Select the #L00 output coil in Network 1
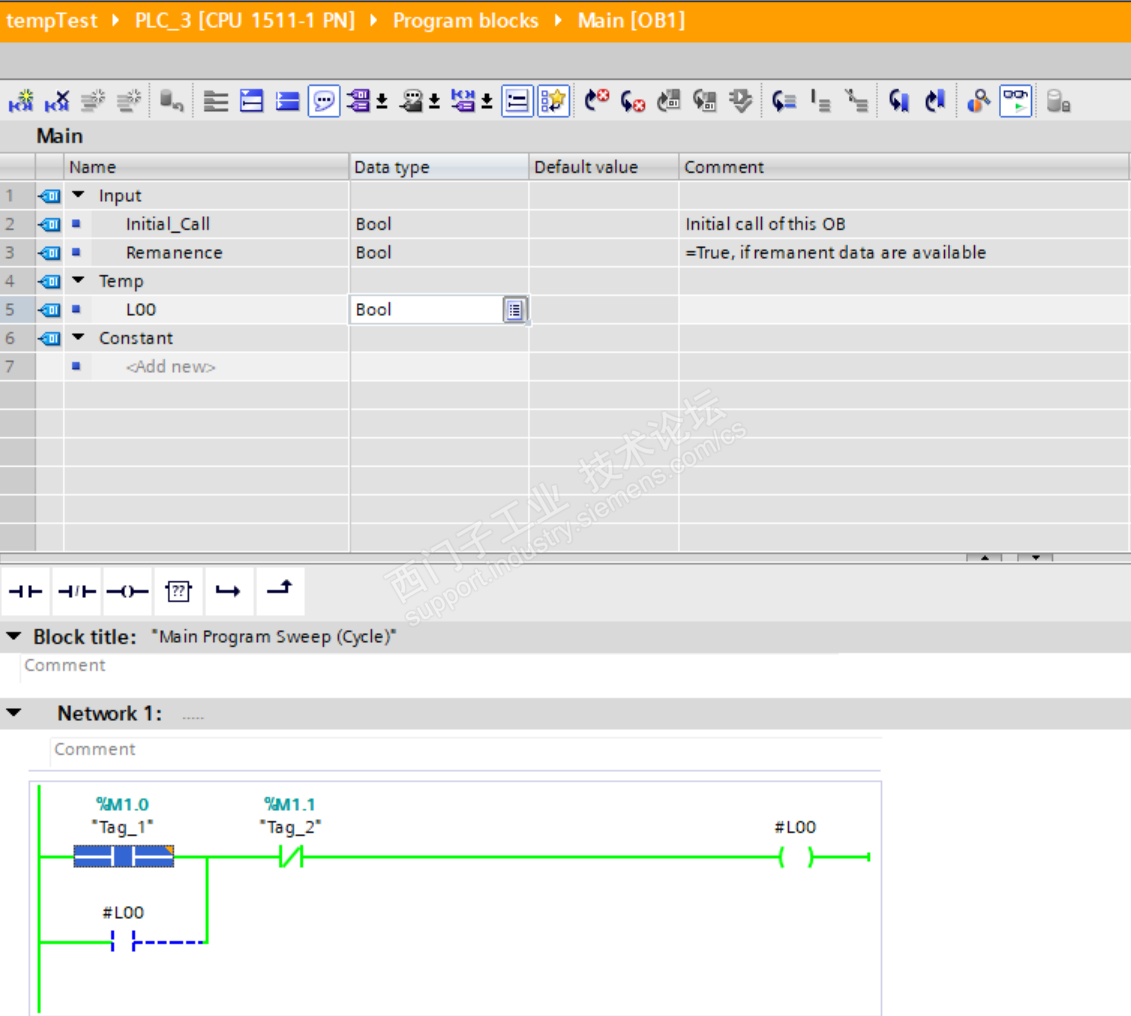 796,857
